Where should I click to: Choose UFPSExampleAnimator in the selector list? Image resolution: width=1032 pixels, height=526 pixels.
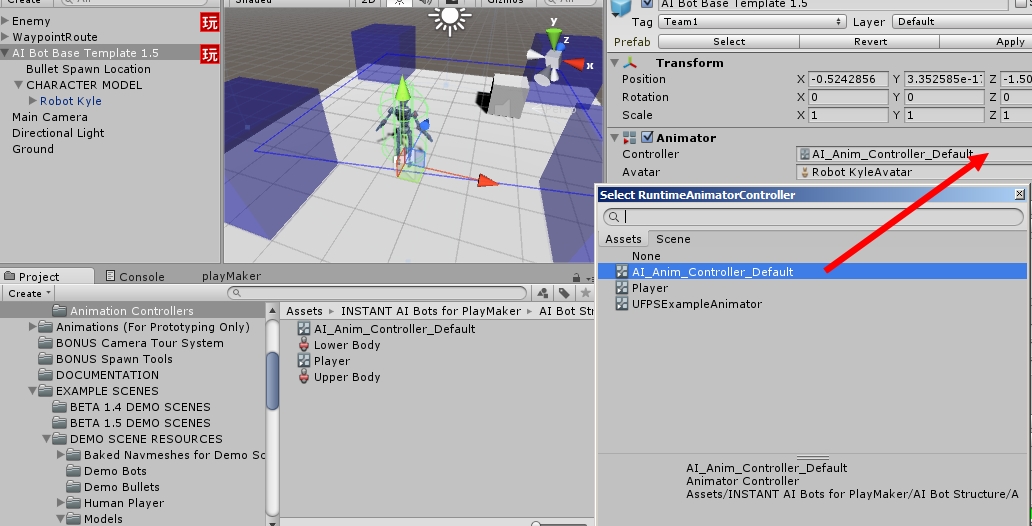(x=812, y=304)
